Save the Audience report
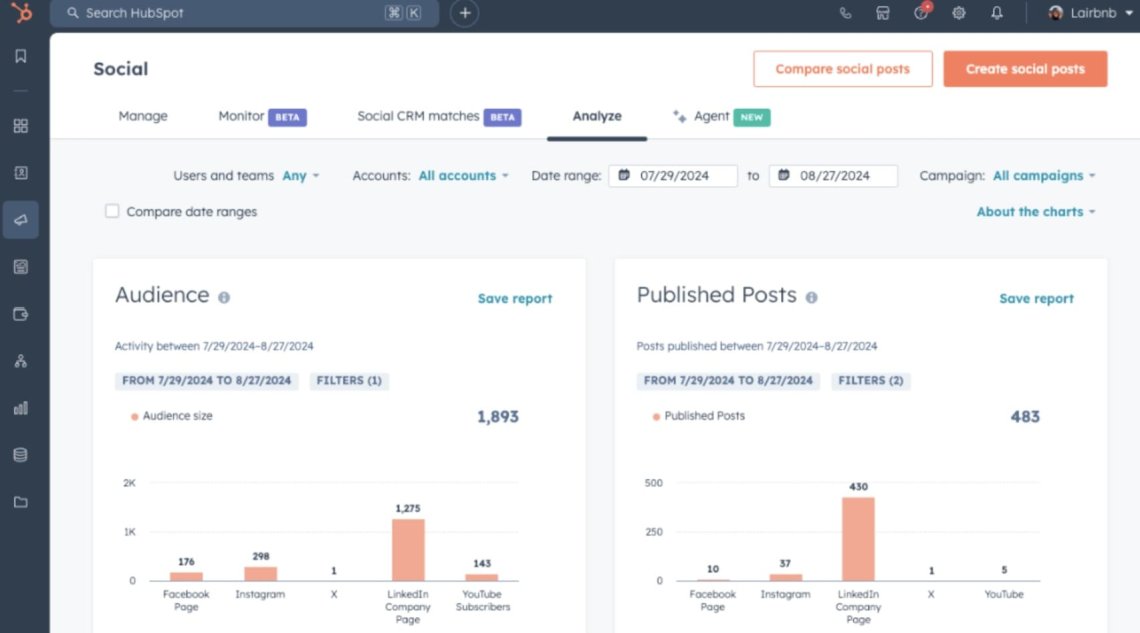The height and width of the screenshot is (633, 1140). (x=515, y=298)
